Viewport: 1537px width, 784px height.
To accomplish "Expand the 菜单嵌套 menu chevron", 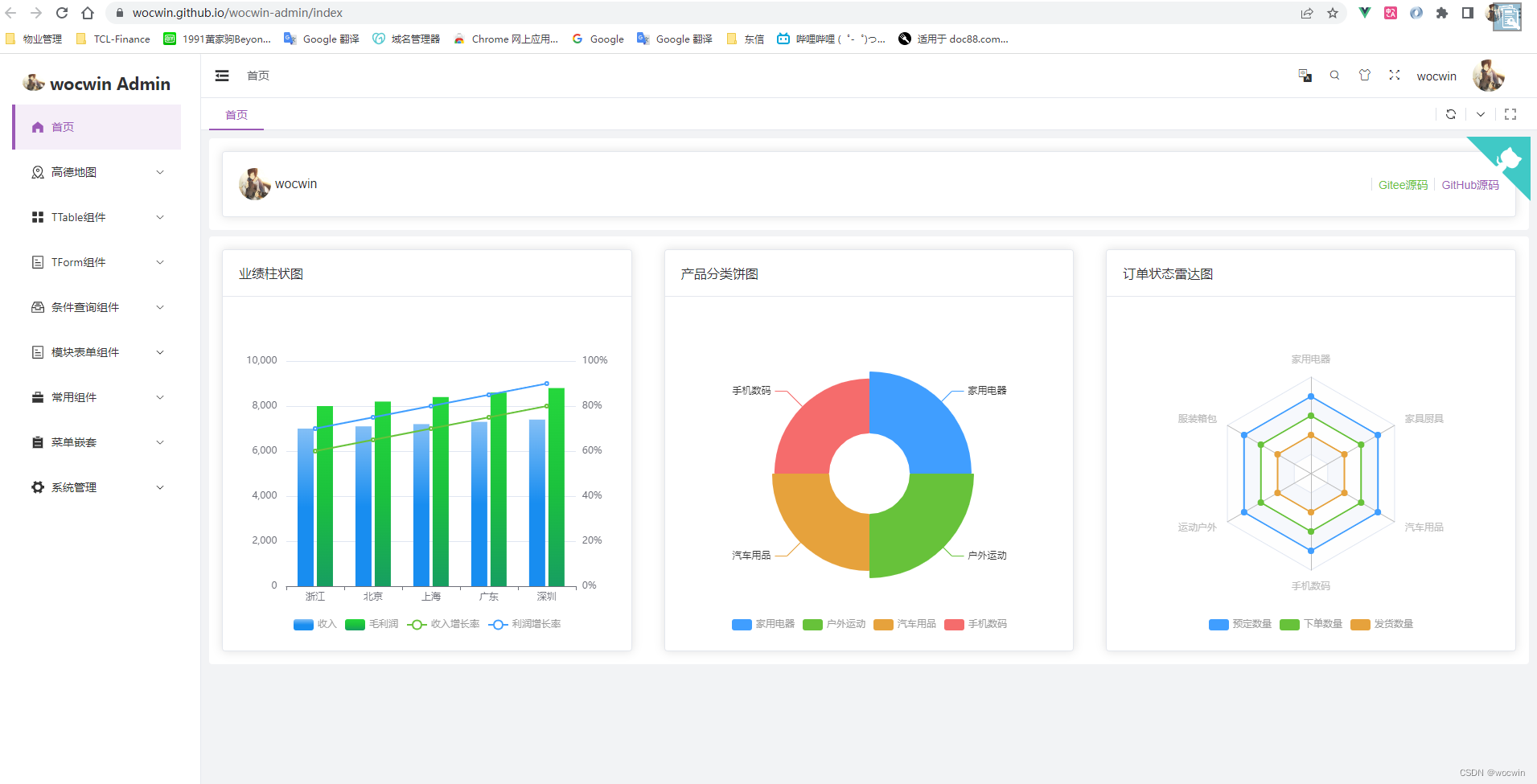I will pyautogui.click(x=160, y=442).
